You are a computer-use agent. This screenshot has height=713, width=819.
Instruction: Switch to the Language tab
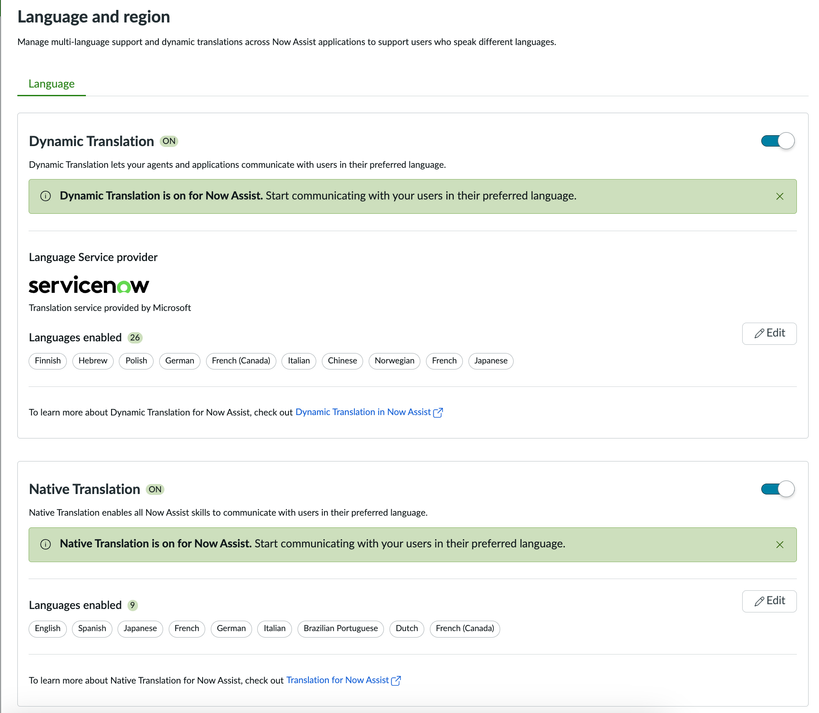point(51,84)
